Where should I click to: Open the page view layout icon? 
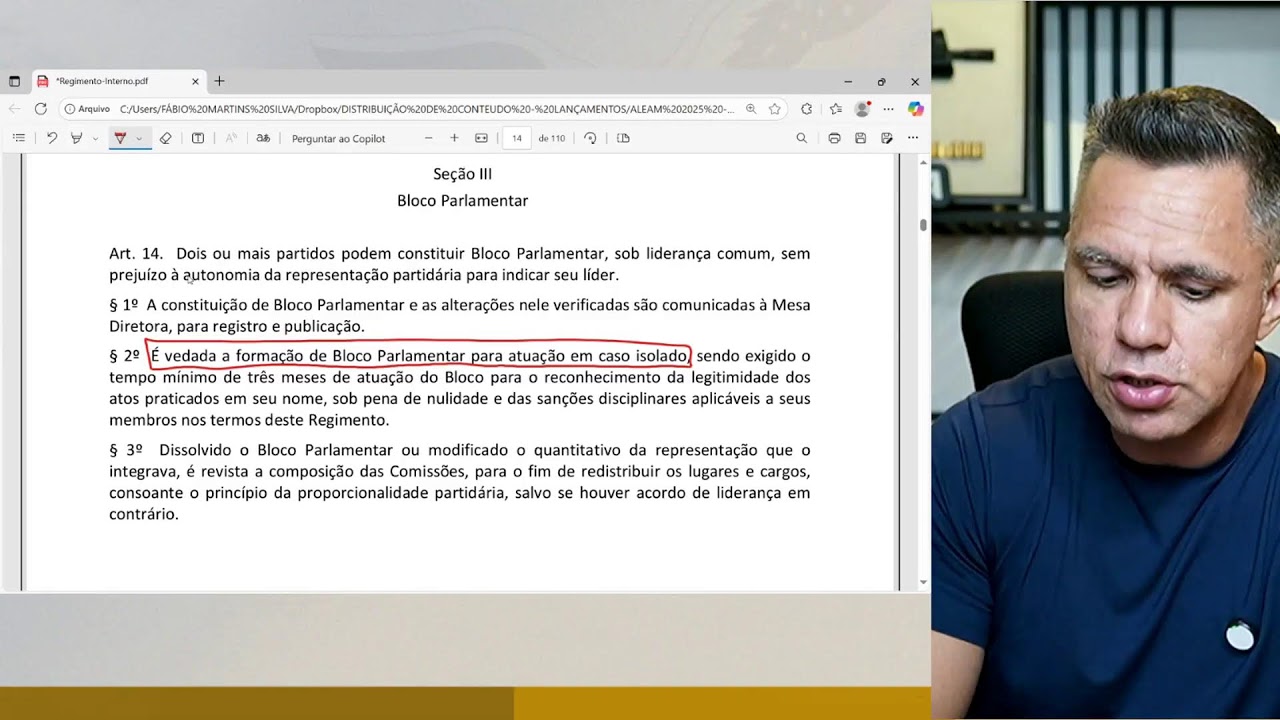coord(623,138)
